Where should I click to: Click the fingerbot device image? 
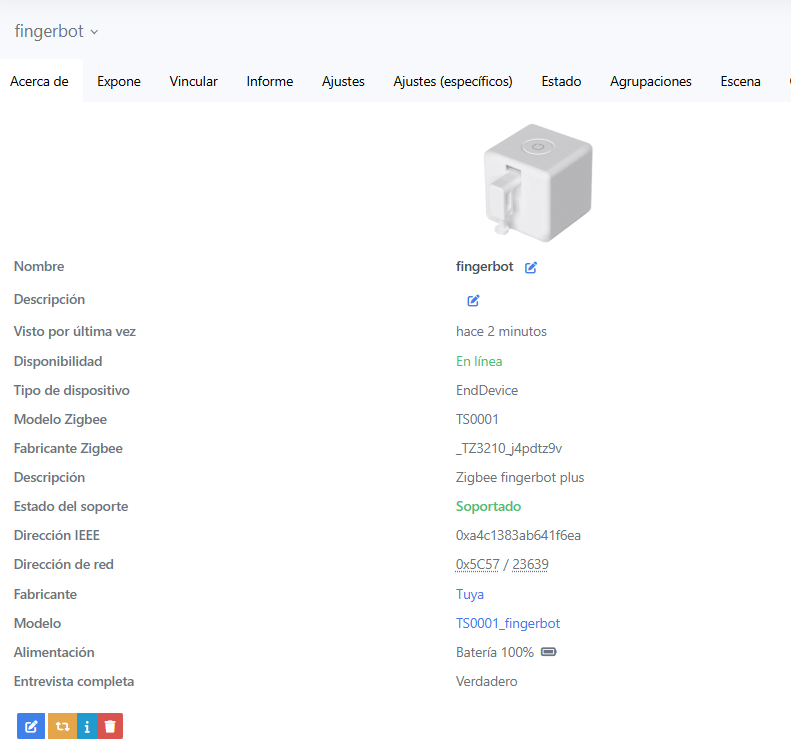[x=538, y=179]
